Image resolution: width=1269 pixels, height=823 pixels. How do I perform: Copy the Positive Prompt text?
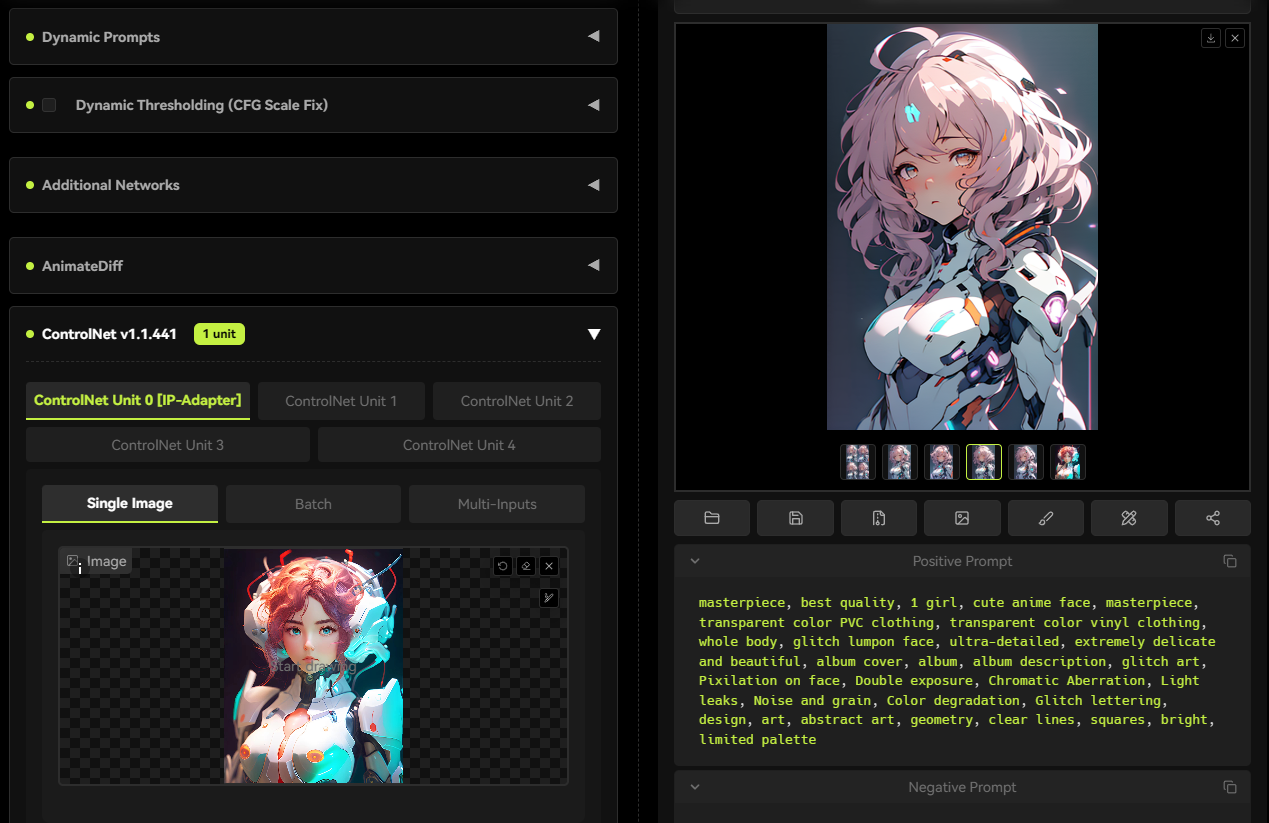[x=1230, y=561]
